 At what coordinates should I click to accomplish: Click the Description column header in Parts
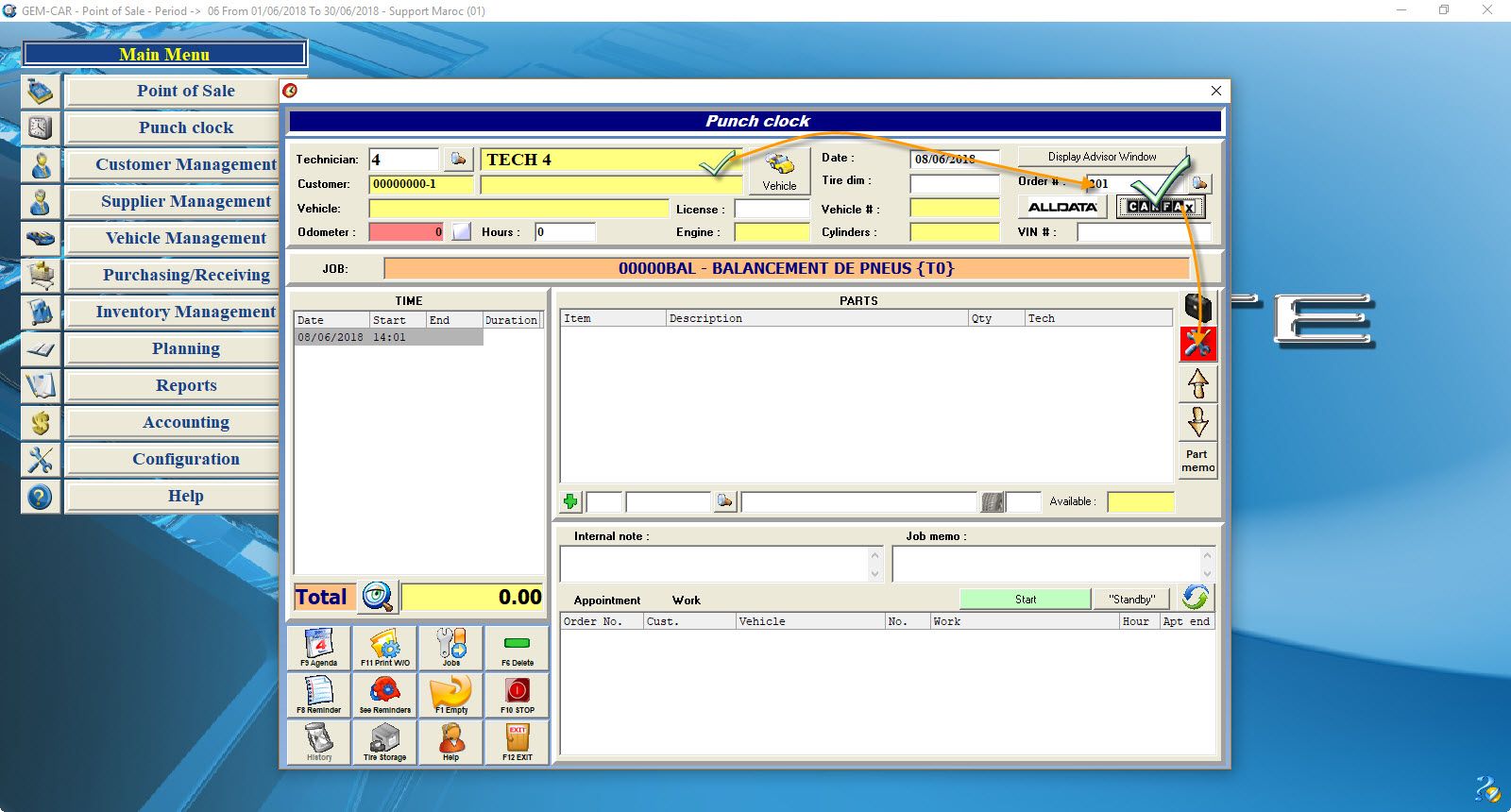[x=817, y=318]
